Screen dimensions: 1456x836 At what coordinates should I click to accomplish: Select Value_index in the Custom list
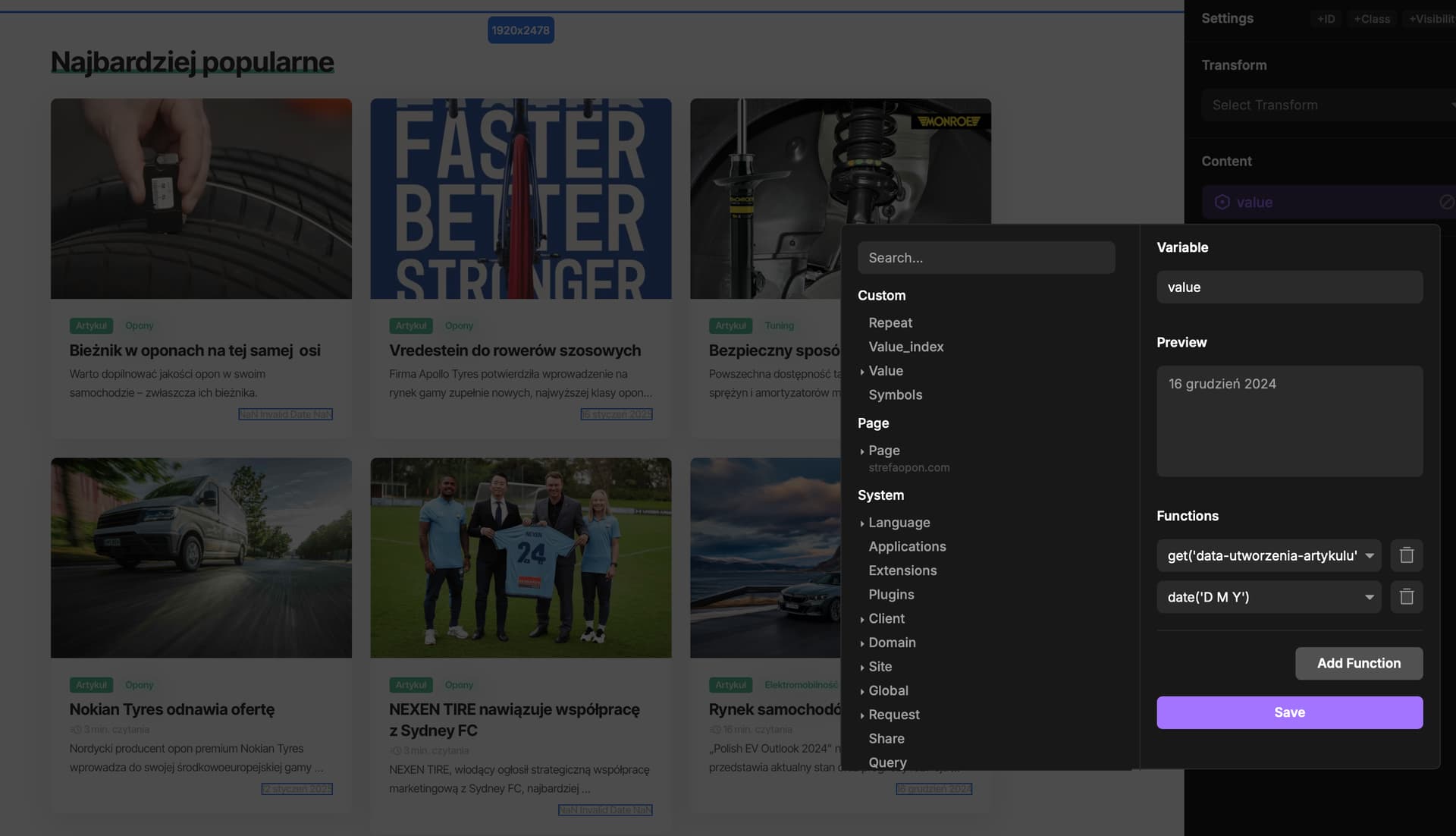pos(906,347)
